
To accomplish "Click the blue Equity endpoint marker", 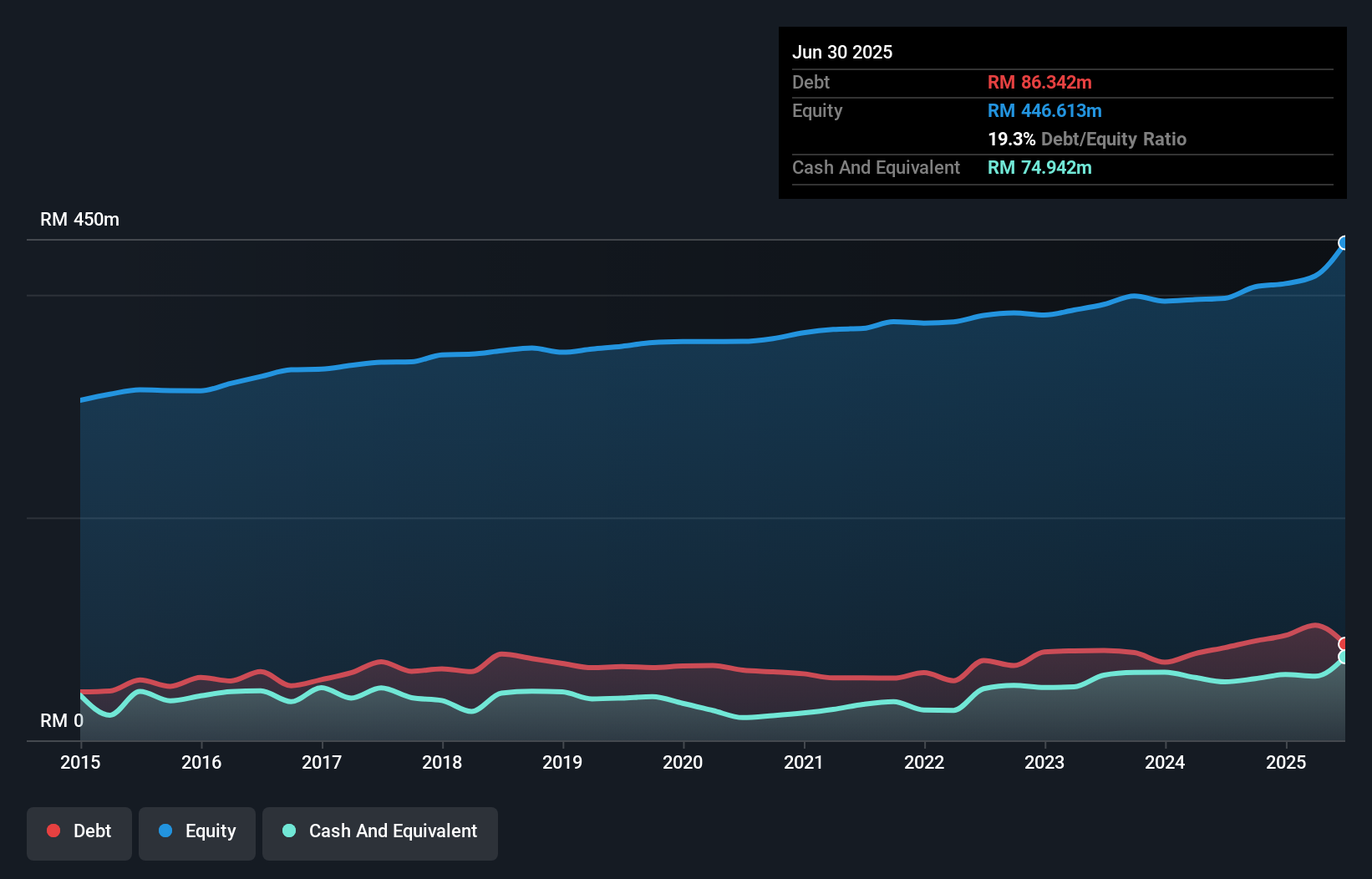I will tap(1344, 243).
